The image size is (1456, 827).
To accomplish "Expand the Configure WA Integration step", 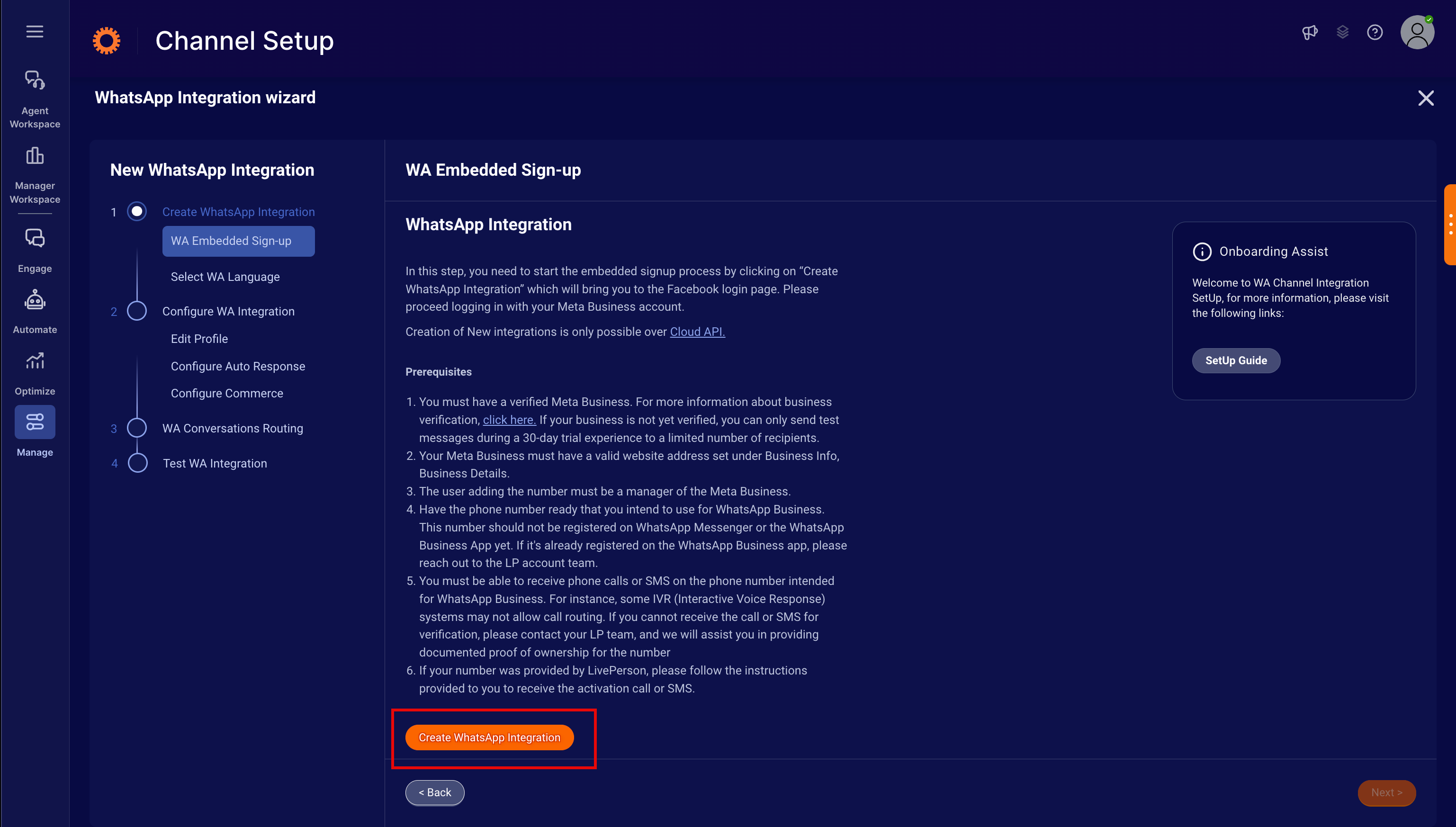I will click(x=228, y=311).
